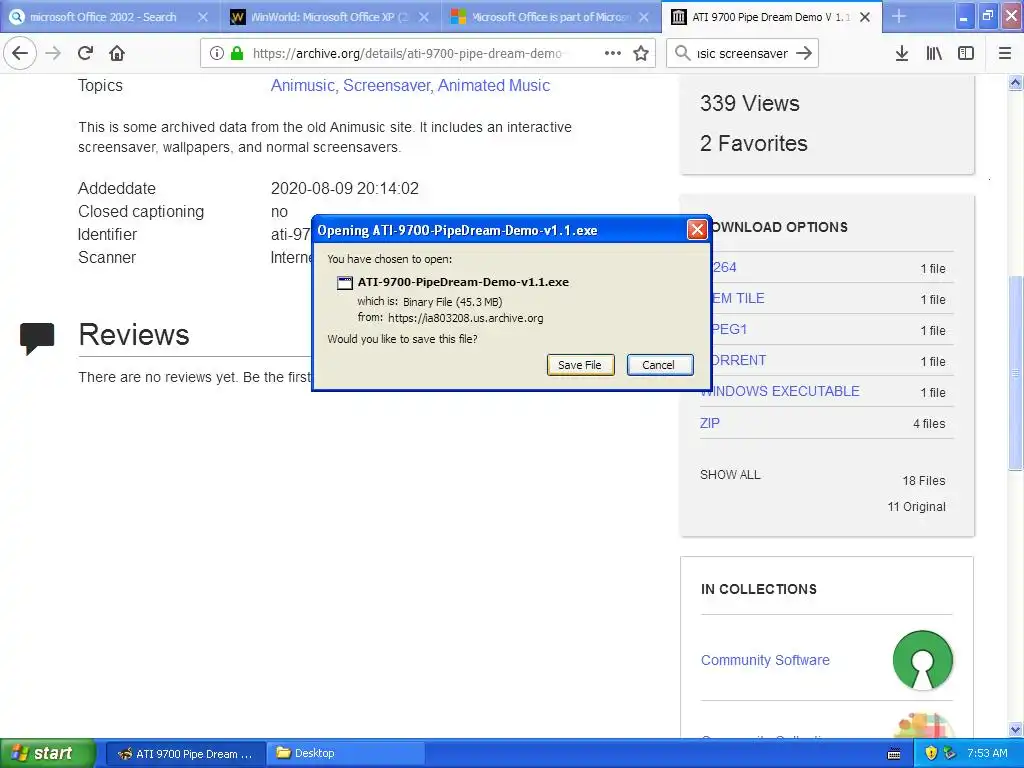
Task: Open Community Software collection link
Action: pyautogui.click(x=765, y=660)
